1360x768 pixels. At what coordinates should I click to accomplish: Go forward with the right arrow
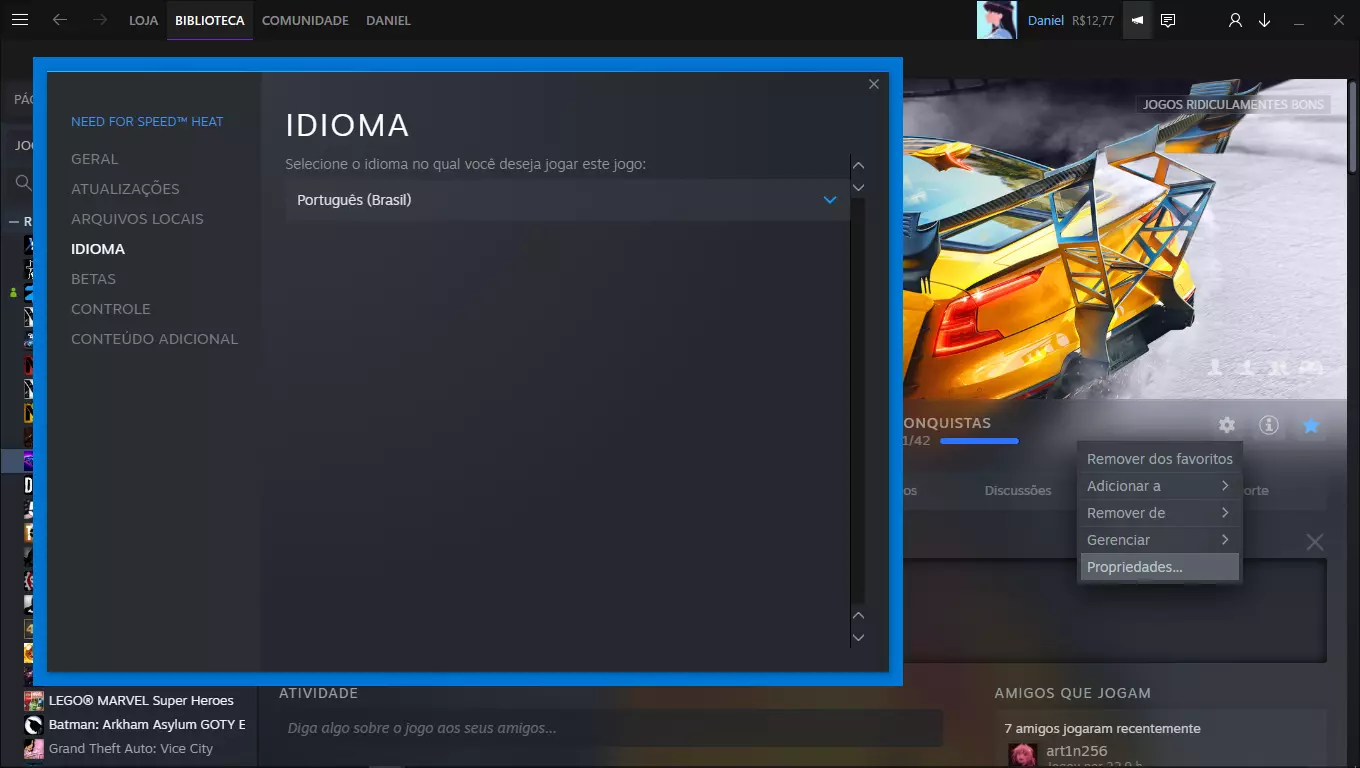[x=100, y=20]
